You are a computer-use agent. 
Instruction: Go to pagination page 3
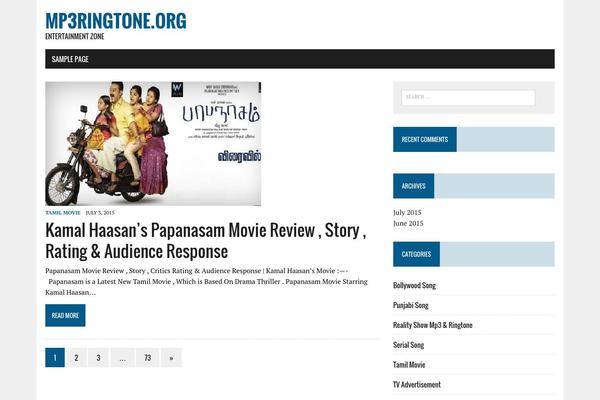[98, 358]
